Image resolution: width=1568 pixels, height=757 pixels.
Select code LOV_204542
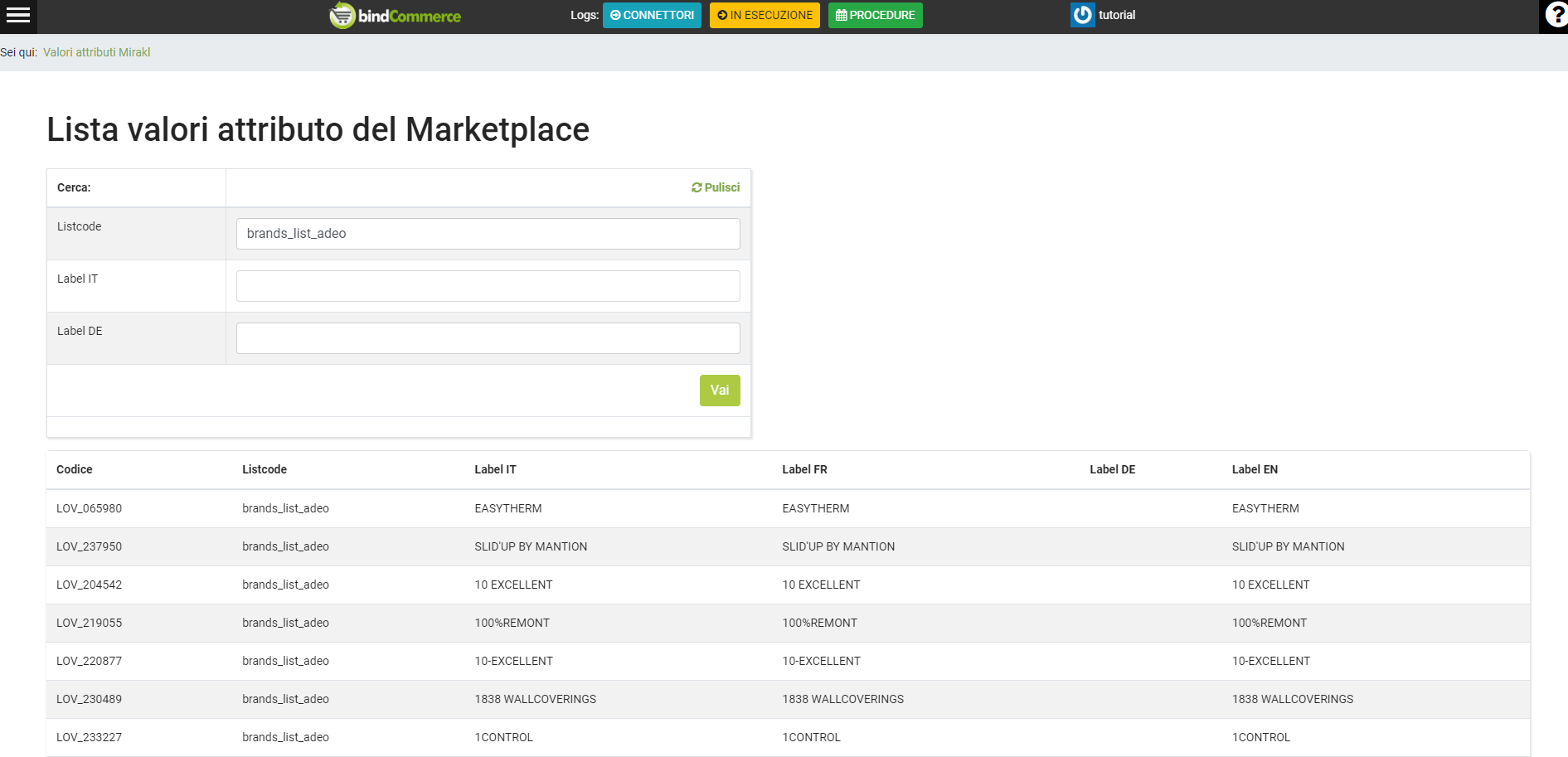click(x=89, y=585)
